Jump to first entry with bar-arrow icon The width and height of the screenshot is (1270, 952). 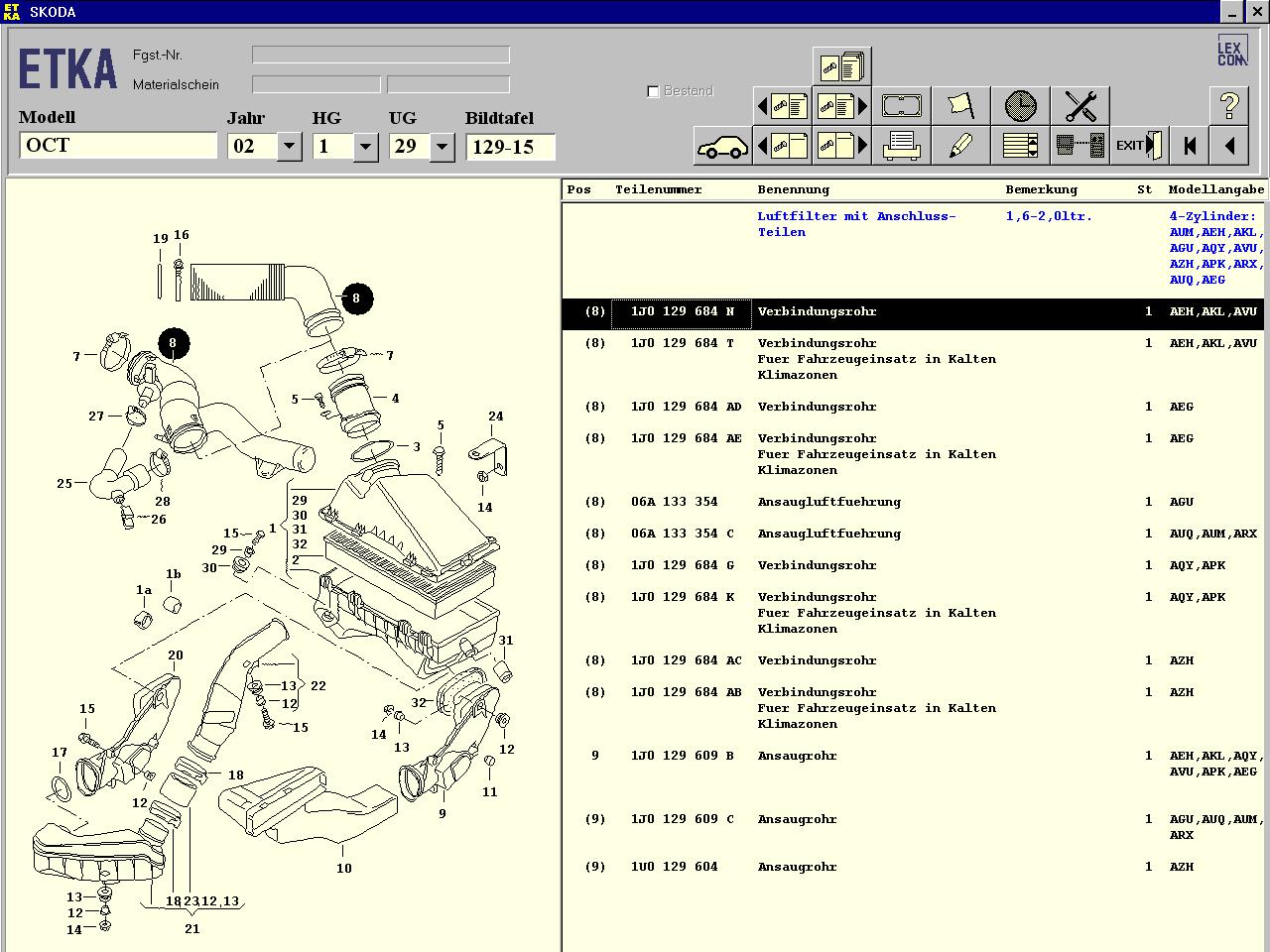(1190, 146)
